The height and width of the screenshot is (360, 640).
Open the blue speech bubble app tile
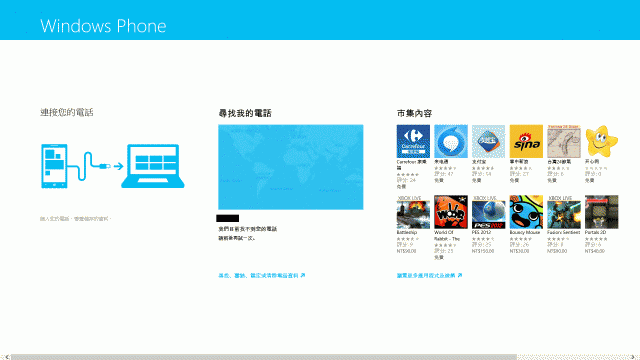pyautogui.click(x=451, y=141)
